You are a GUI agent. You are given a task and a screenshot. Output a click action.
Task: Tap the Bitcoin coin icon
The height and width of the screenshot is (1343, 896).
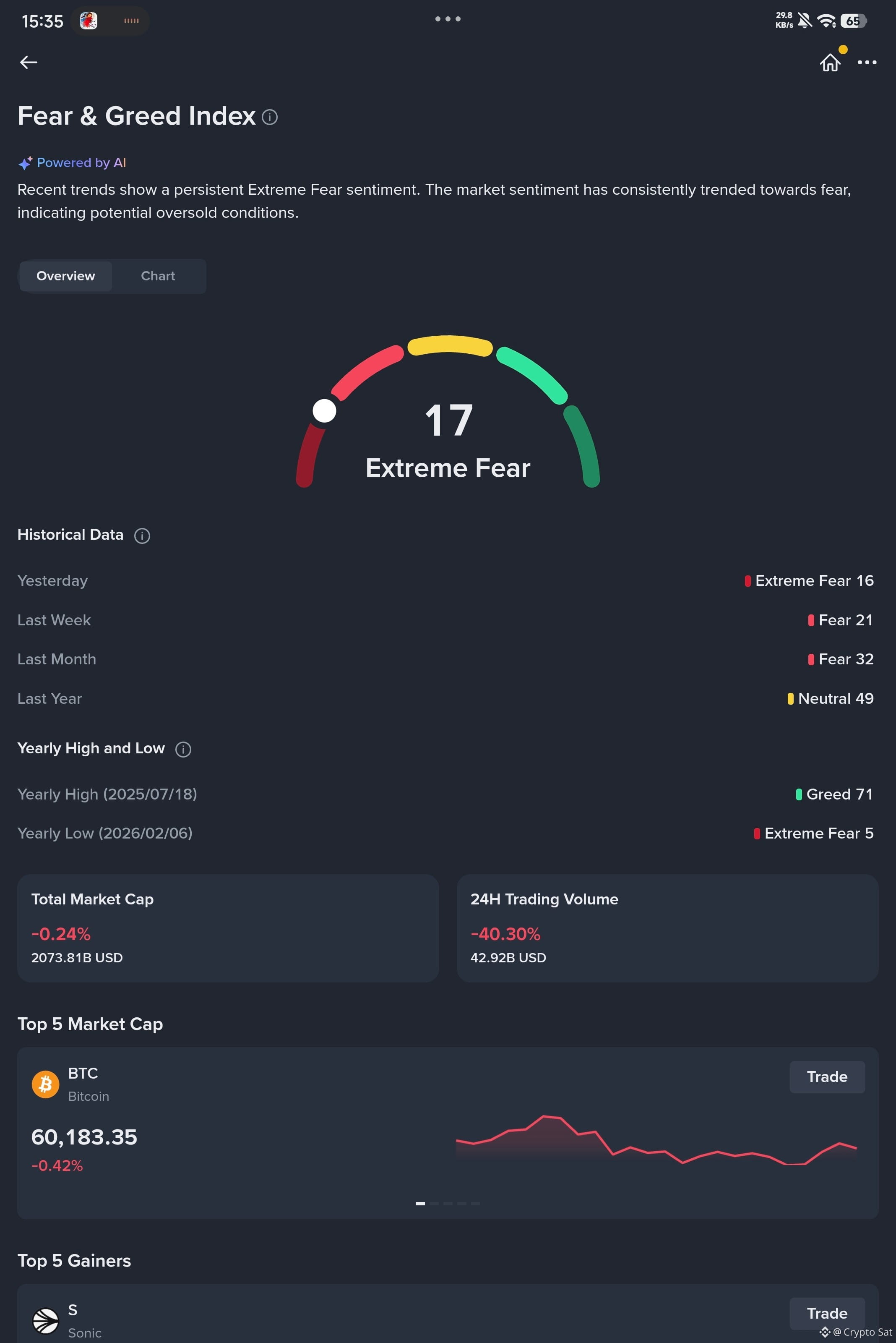point(45,1084)
